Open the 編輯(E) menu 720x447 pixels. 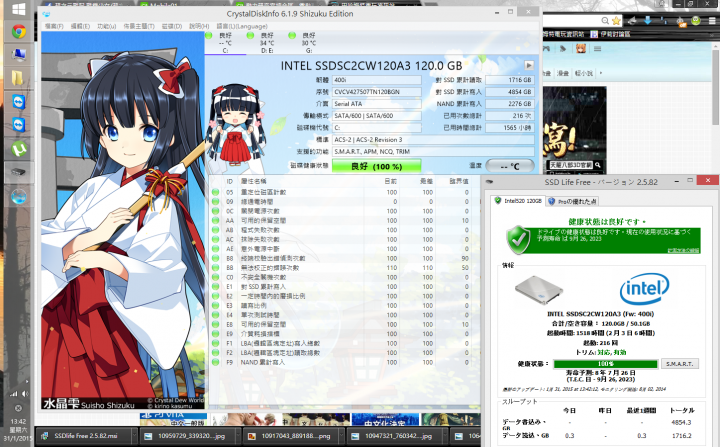click(x=80, y=26)
